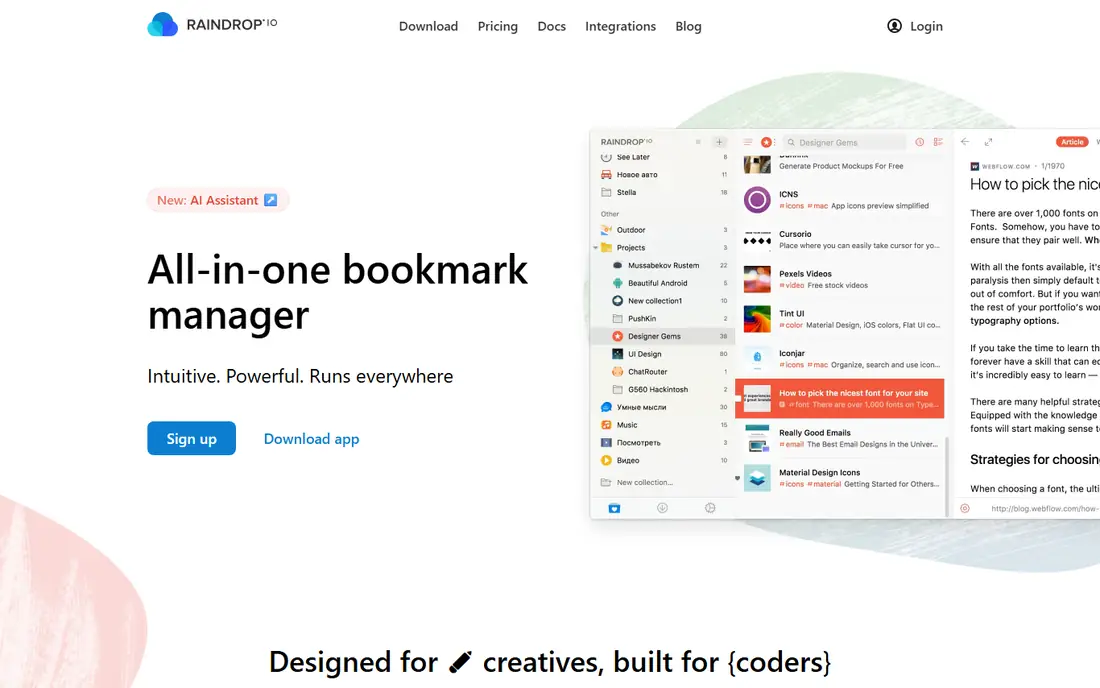Click the star icon of Designer Gems collection

617,336
